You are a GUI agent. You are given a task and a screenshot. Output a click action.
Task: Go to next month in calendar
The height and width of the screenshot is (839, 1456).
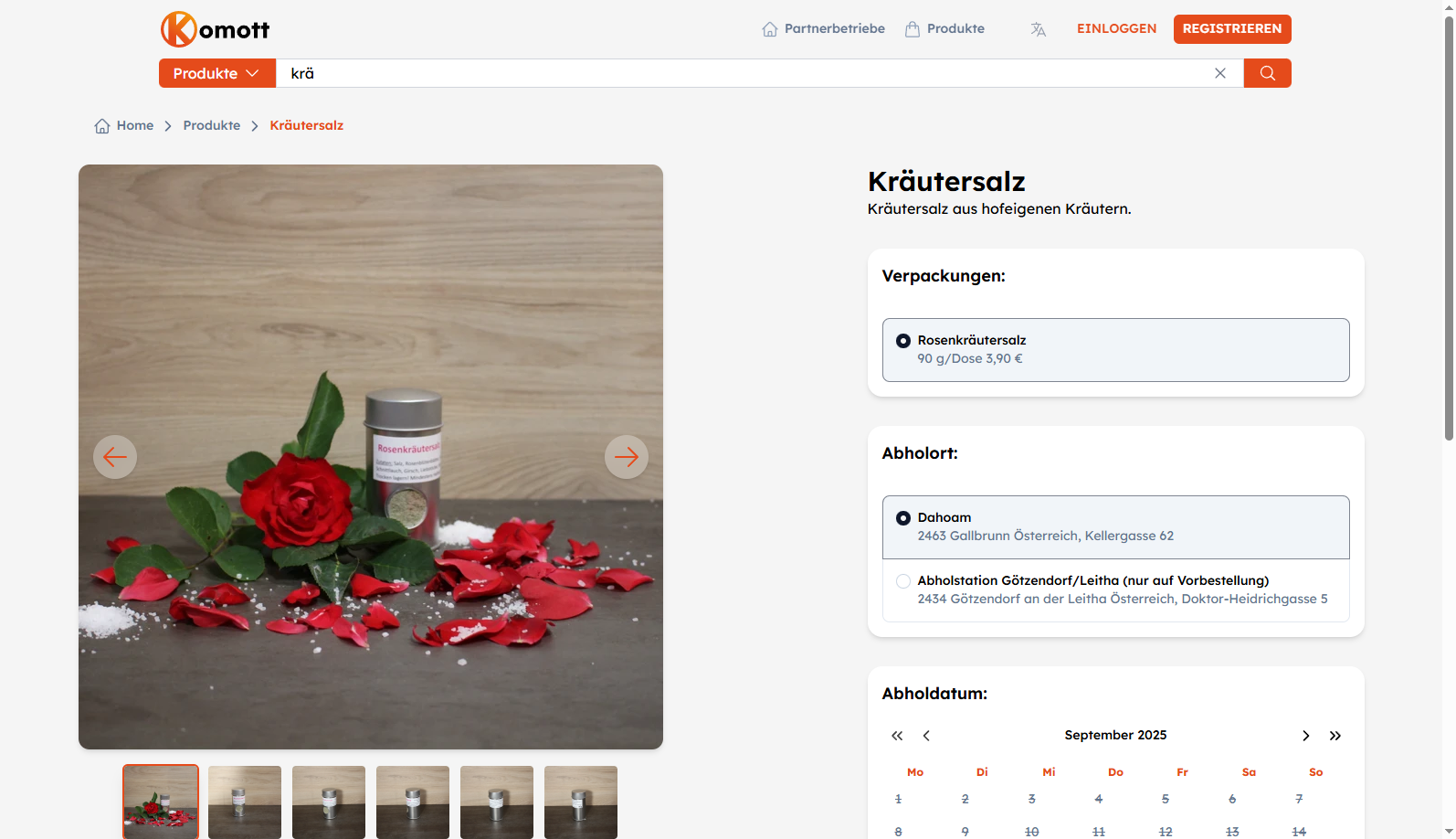[1305, 736]
